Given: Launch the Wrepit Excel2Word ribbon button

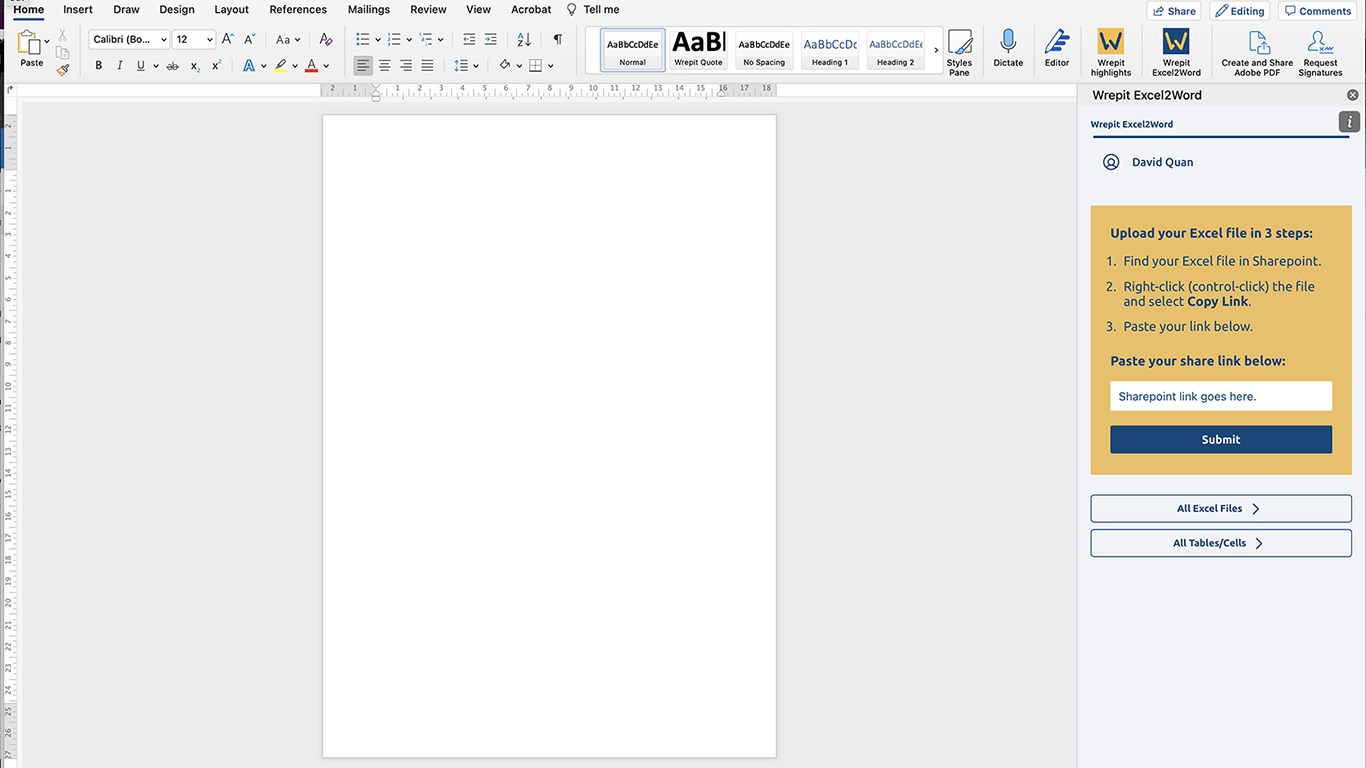Looking at the screenshot, I should (1176, 53).
